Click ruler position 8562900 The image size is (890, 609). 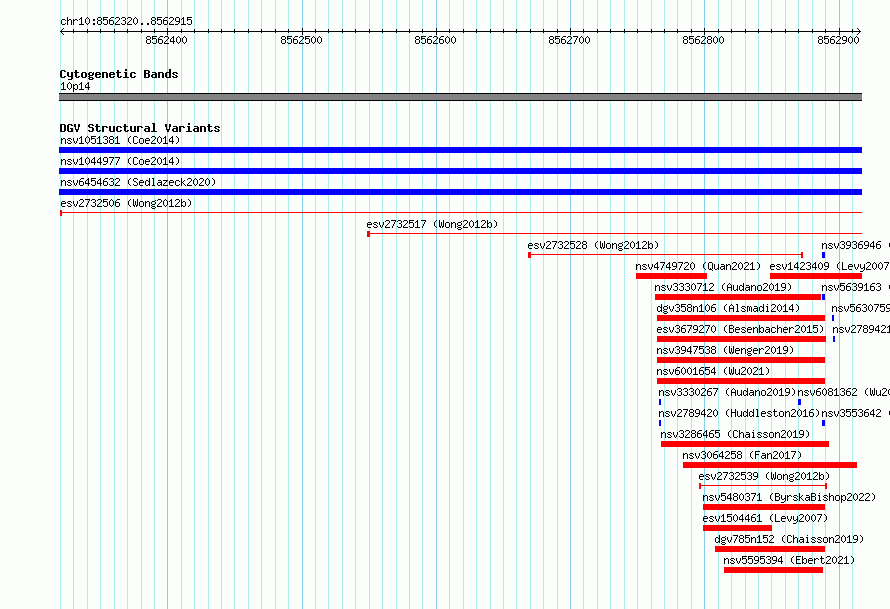point(838,40)
